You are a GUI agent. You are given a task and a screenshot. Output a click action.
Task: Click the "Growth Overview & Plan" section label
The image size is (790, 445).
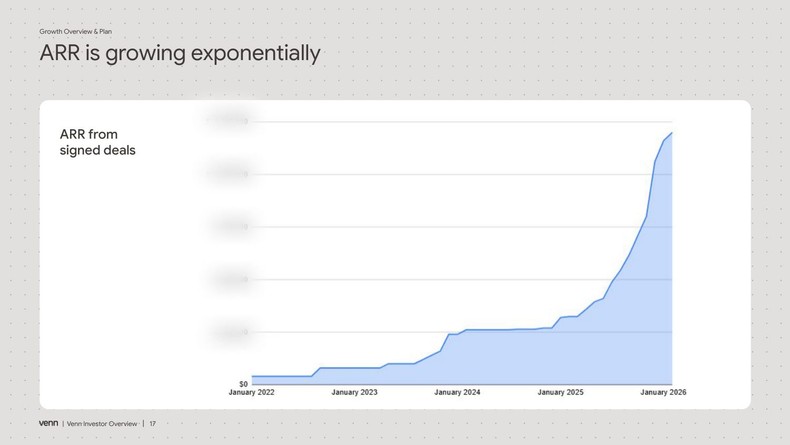point(75,32)
